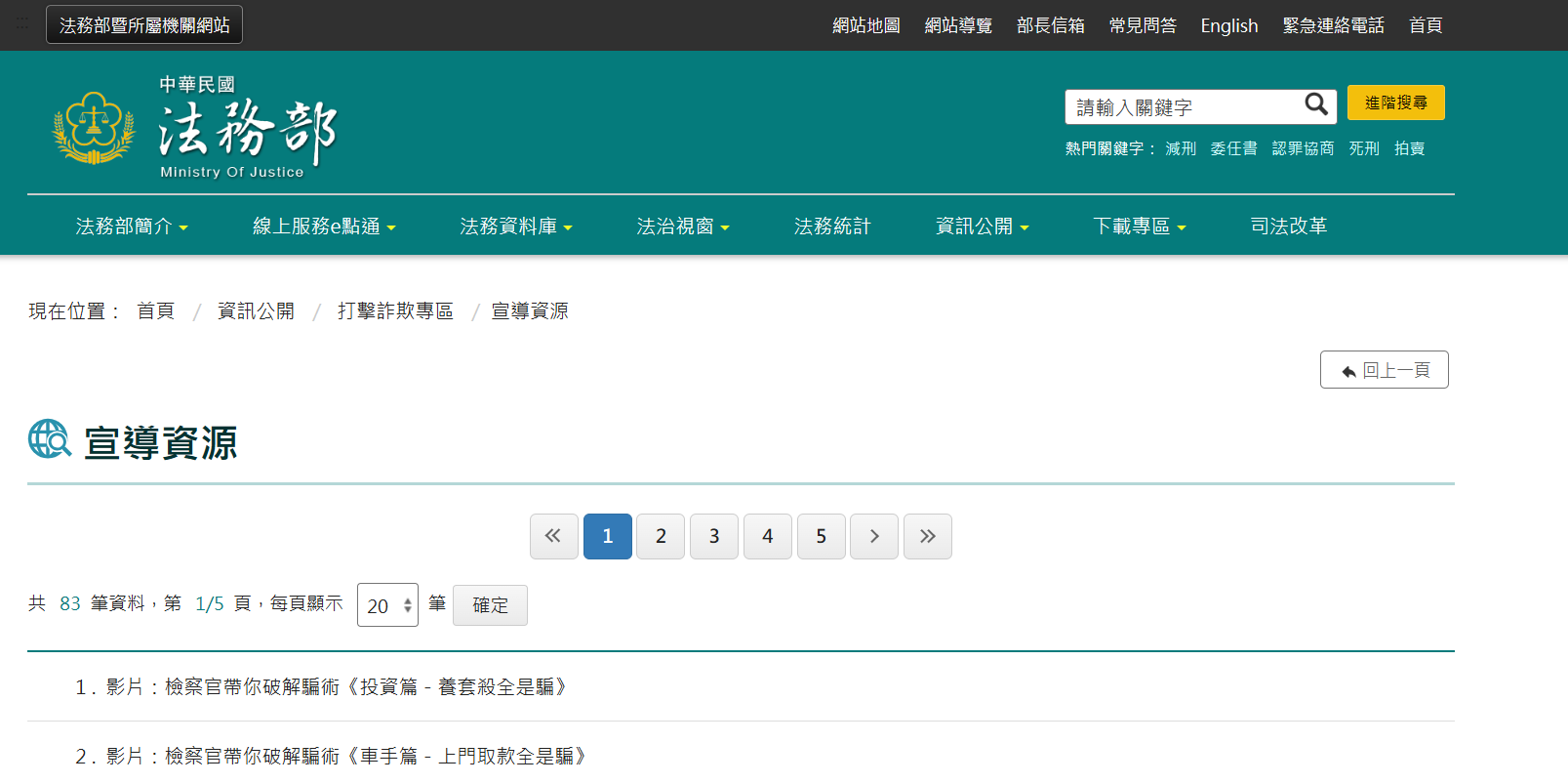Click the hot keyword 認罪協商

tap(1304, 148)
